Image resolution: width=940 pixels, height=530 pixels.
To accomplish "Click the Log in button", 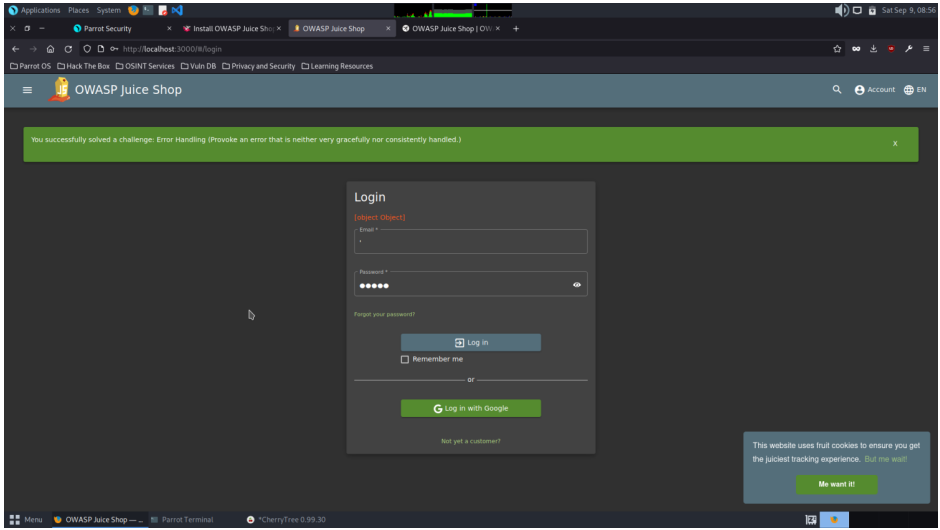I will click(471, 342).
